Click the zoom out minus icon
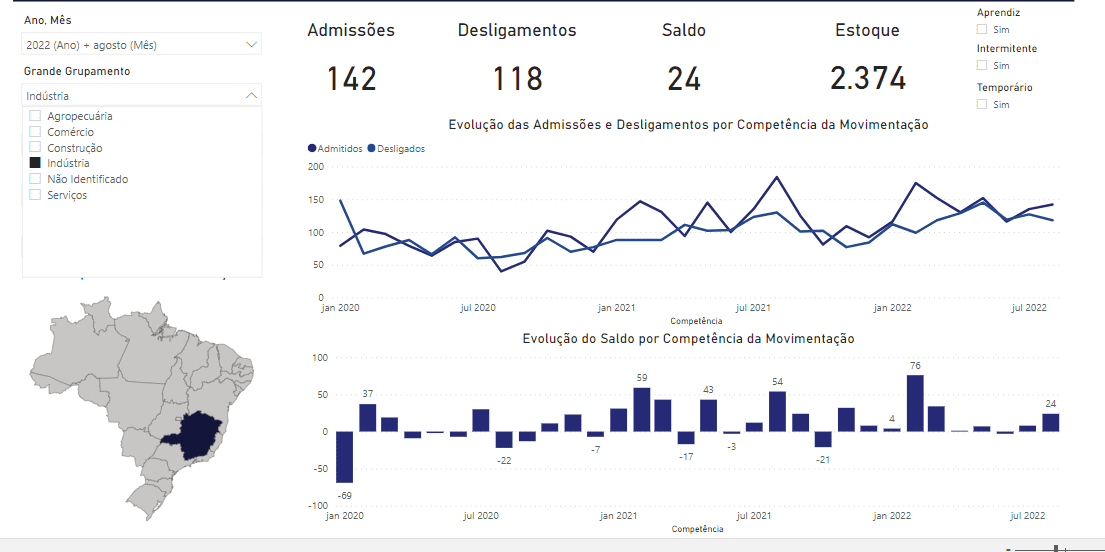 [1008, 548]
